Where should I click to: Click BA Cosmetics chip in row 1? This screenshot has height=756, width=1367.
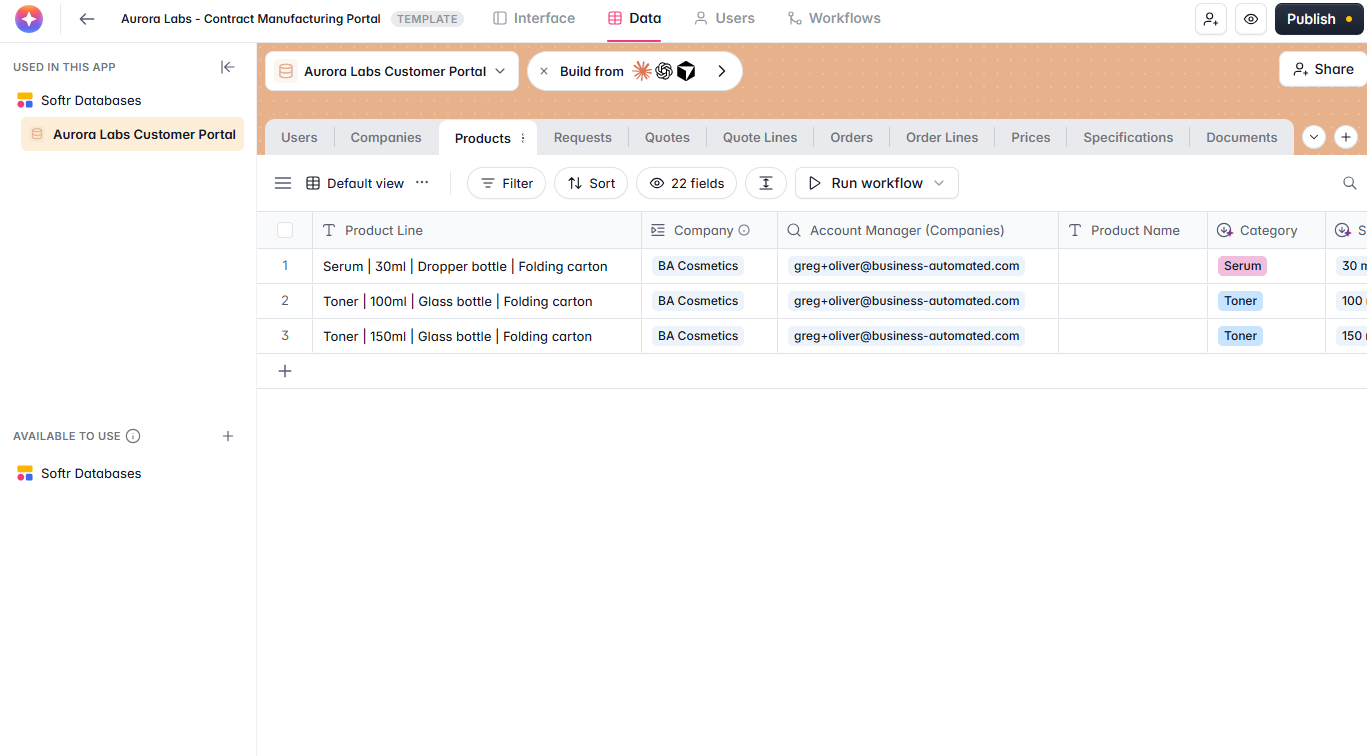(698, 266)
